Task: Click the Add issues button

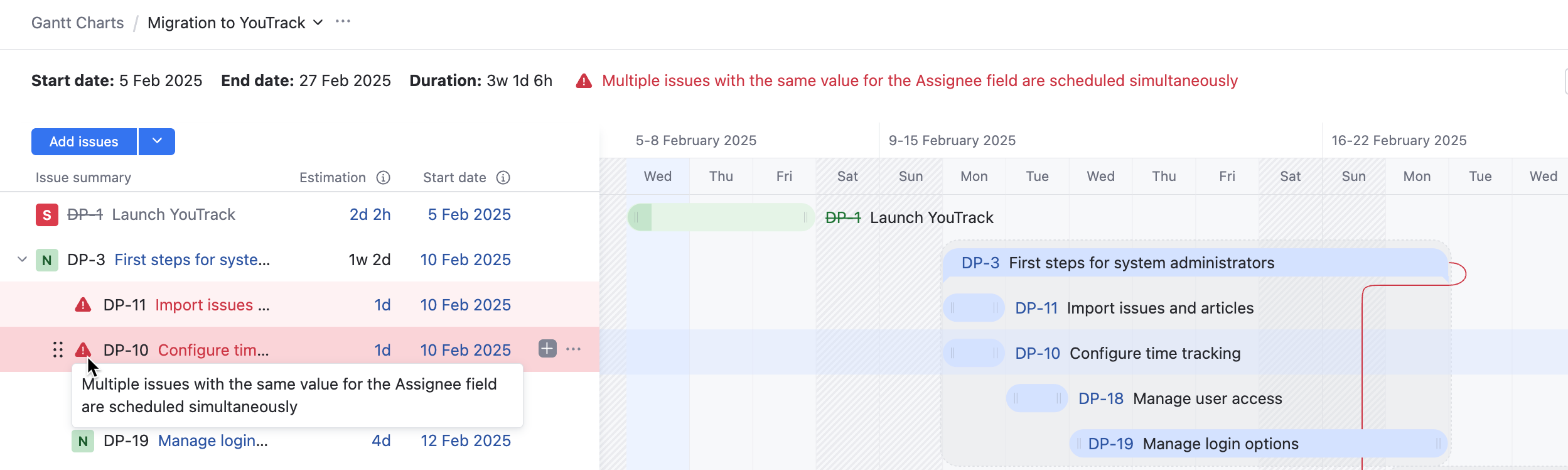Action: coord(84,141)
